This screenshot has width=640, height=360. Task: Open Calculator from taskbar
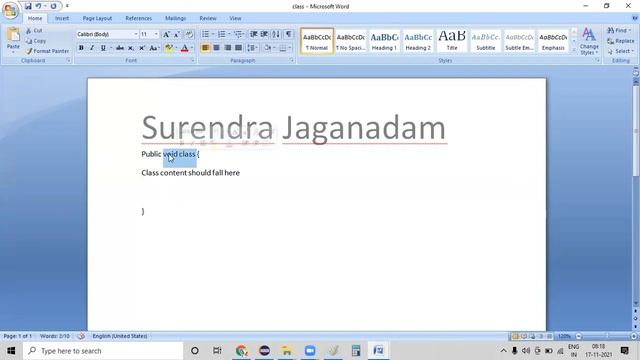point(356,351)
